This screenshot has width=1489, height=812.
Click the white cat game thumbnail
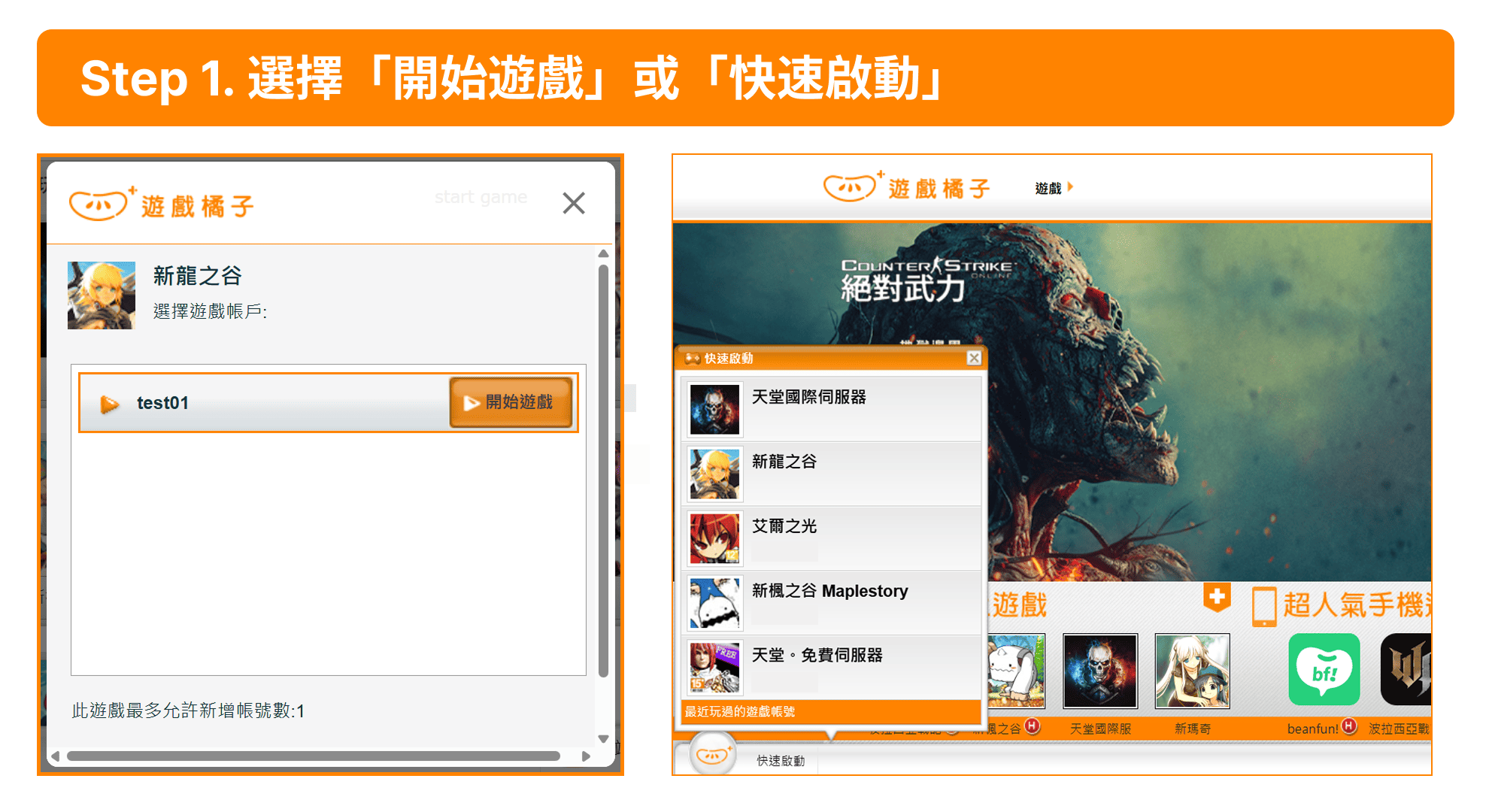[1015, 671]
